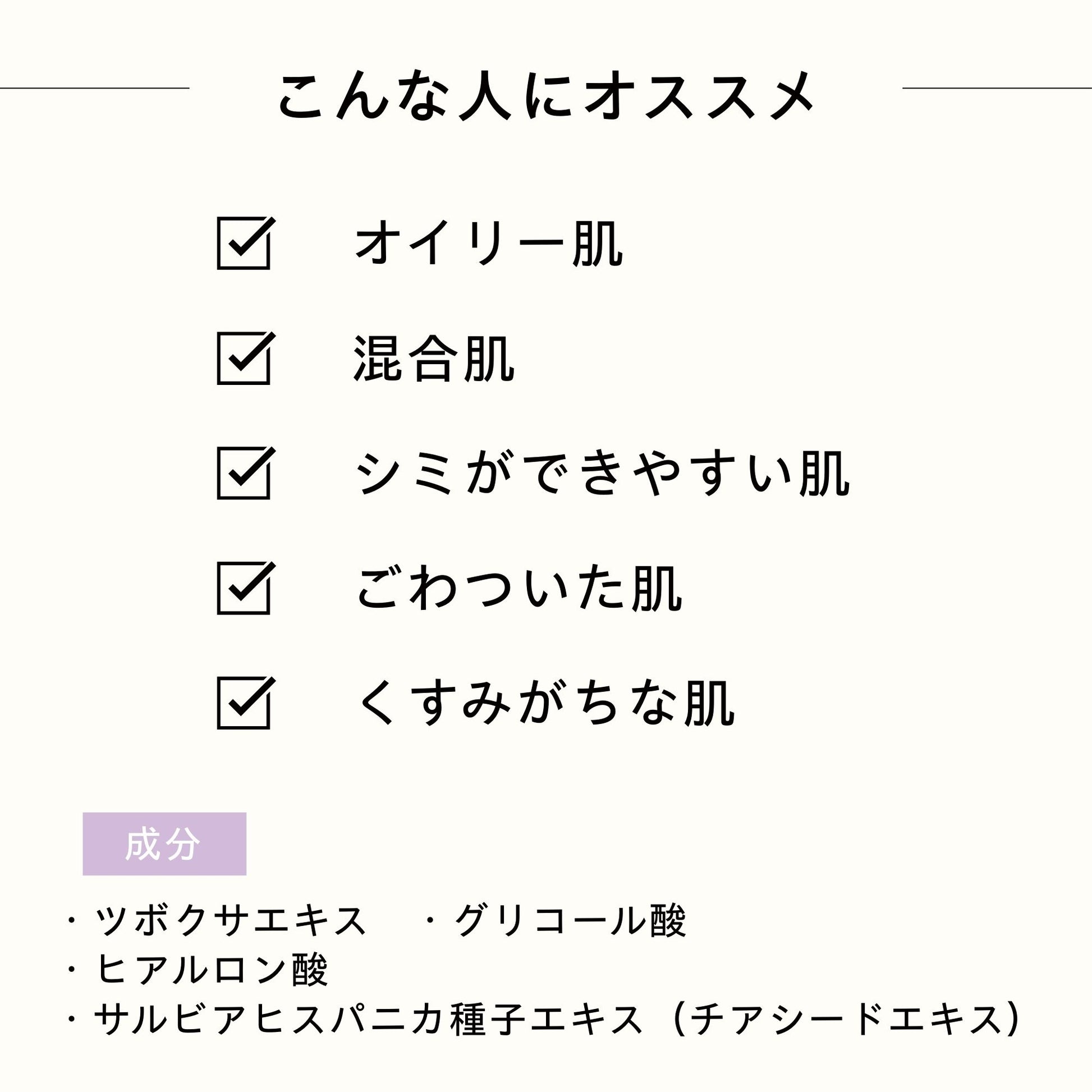Toggle the checkbox beside オイリー肌
1092x1092 pixels.
pos(244,243)
